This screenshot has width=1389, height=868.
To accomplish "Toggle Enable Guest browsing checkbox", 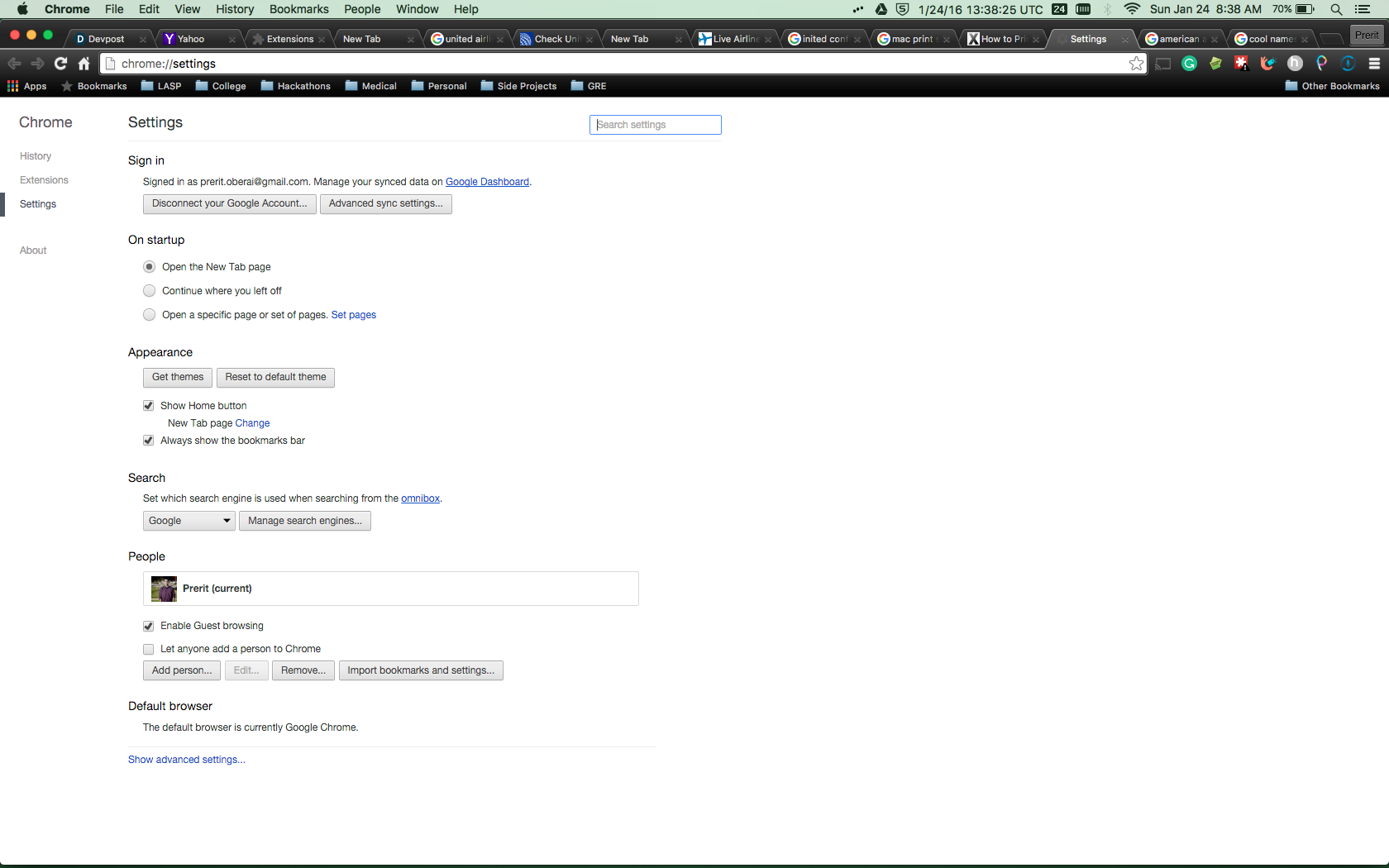I will point(149,627).
